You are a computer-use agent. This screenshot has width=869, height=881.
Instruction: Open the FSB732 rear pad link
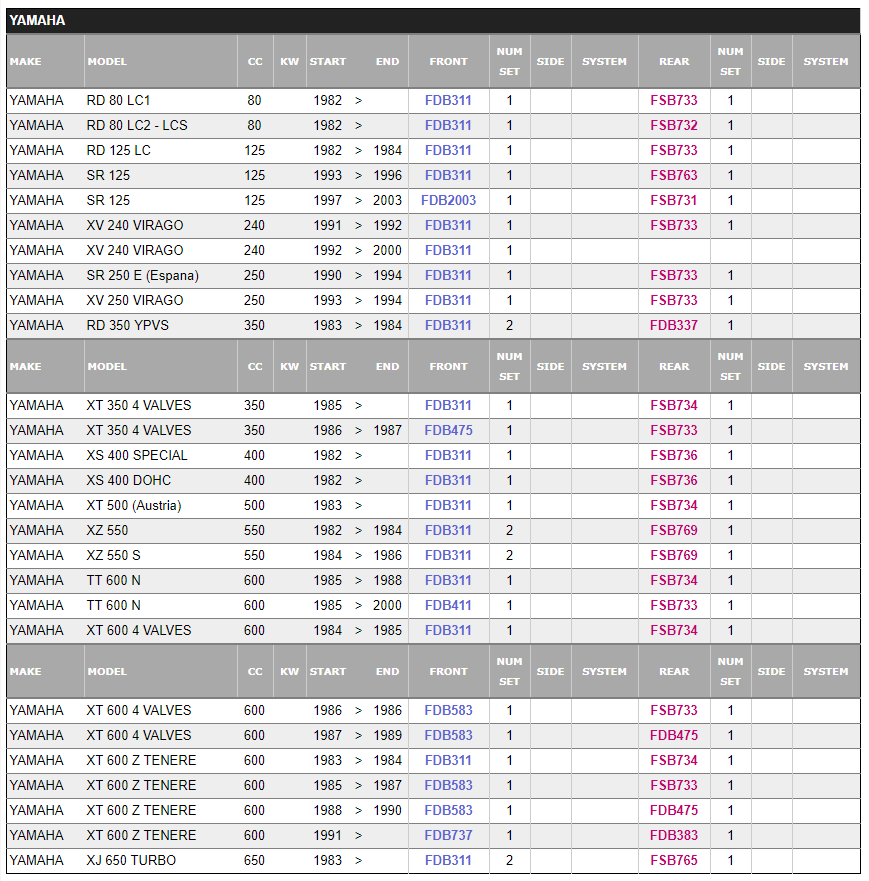pyautogui.click(x=674, y=125)
